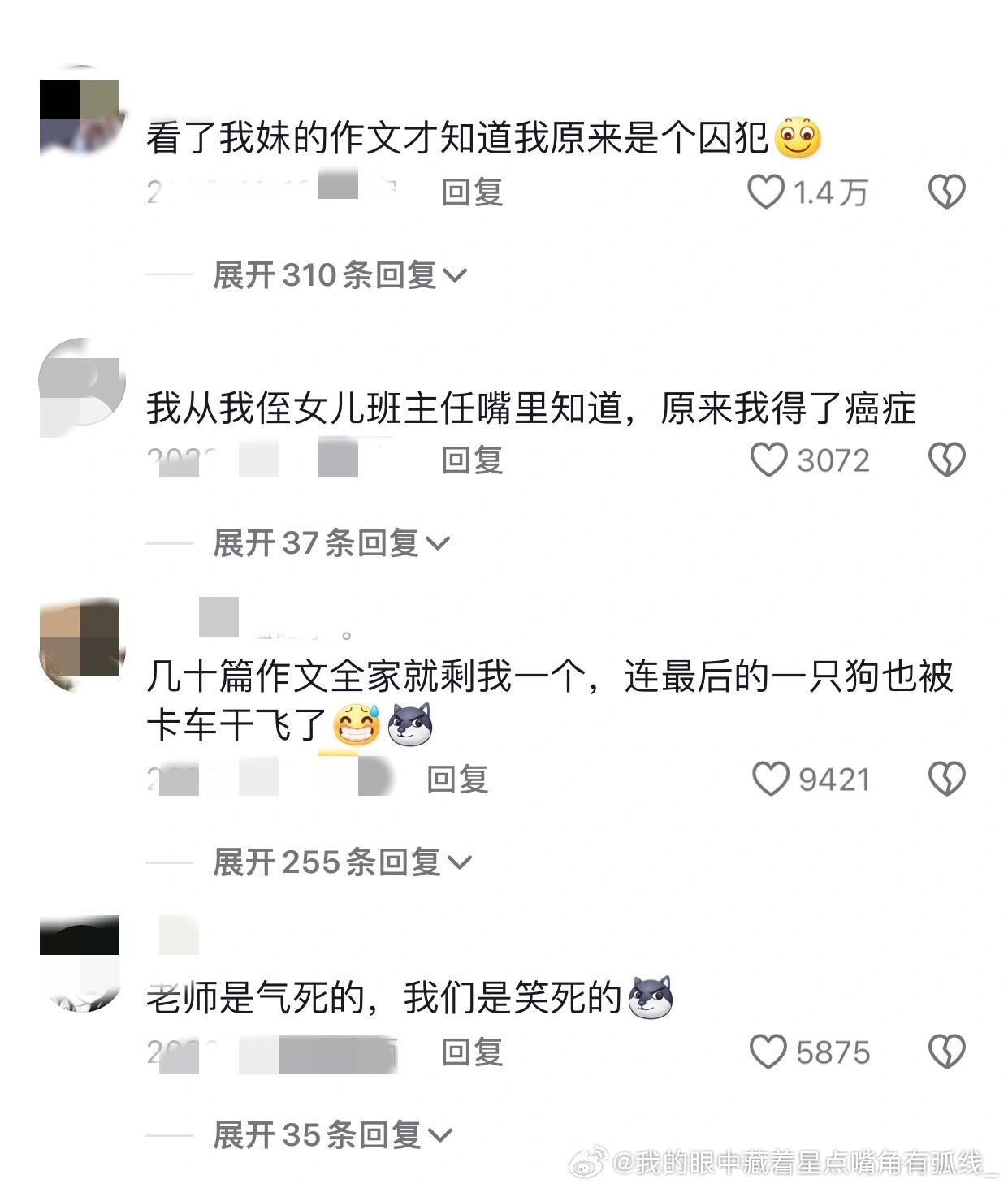1008x1188 pixels.
Task: Tap the heart beside 5875
Action: click(x=768, y=1052)
